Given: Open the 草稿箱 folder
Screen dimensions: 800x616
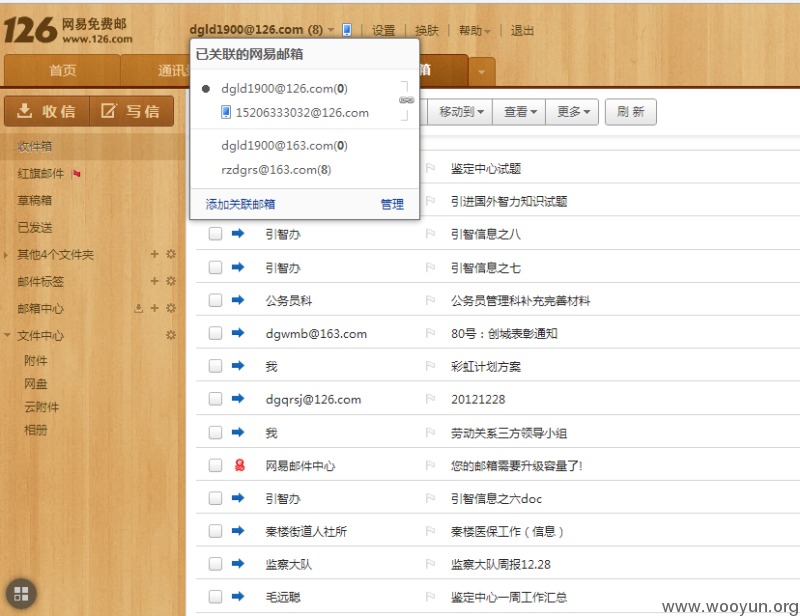Looking at the screenshot, I should point(35,200).
